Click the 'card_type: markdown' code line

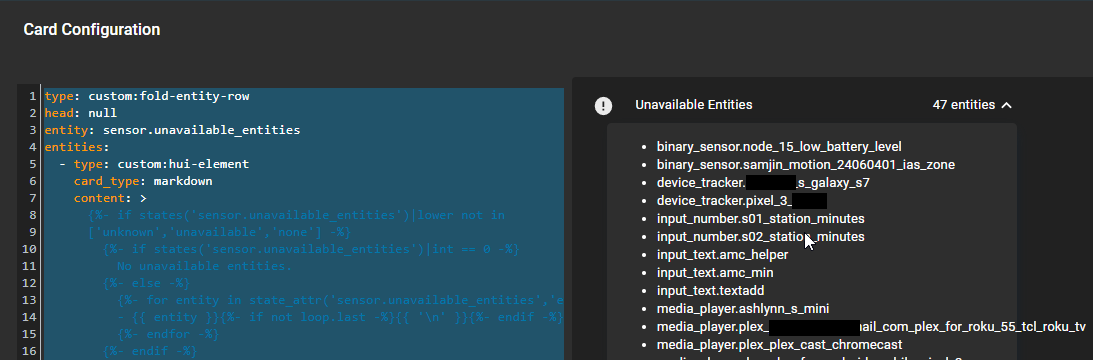(x=143, y=181)
